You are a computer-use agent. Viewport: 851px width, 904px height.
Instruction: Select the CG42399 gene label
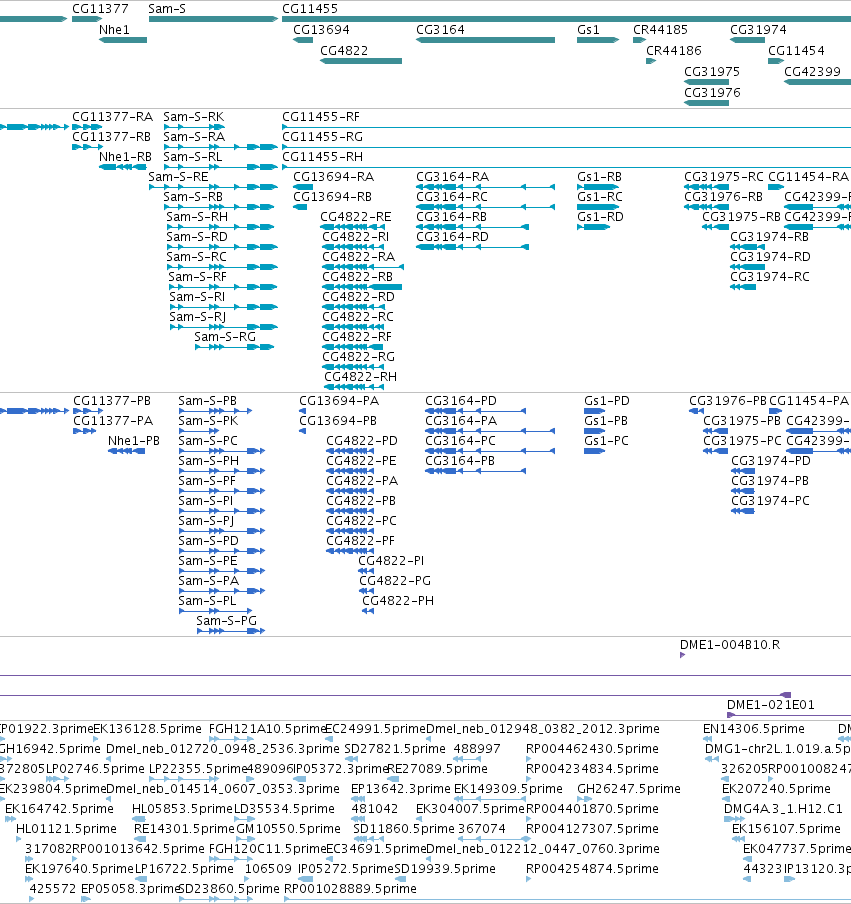[x=812, y=71]
